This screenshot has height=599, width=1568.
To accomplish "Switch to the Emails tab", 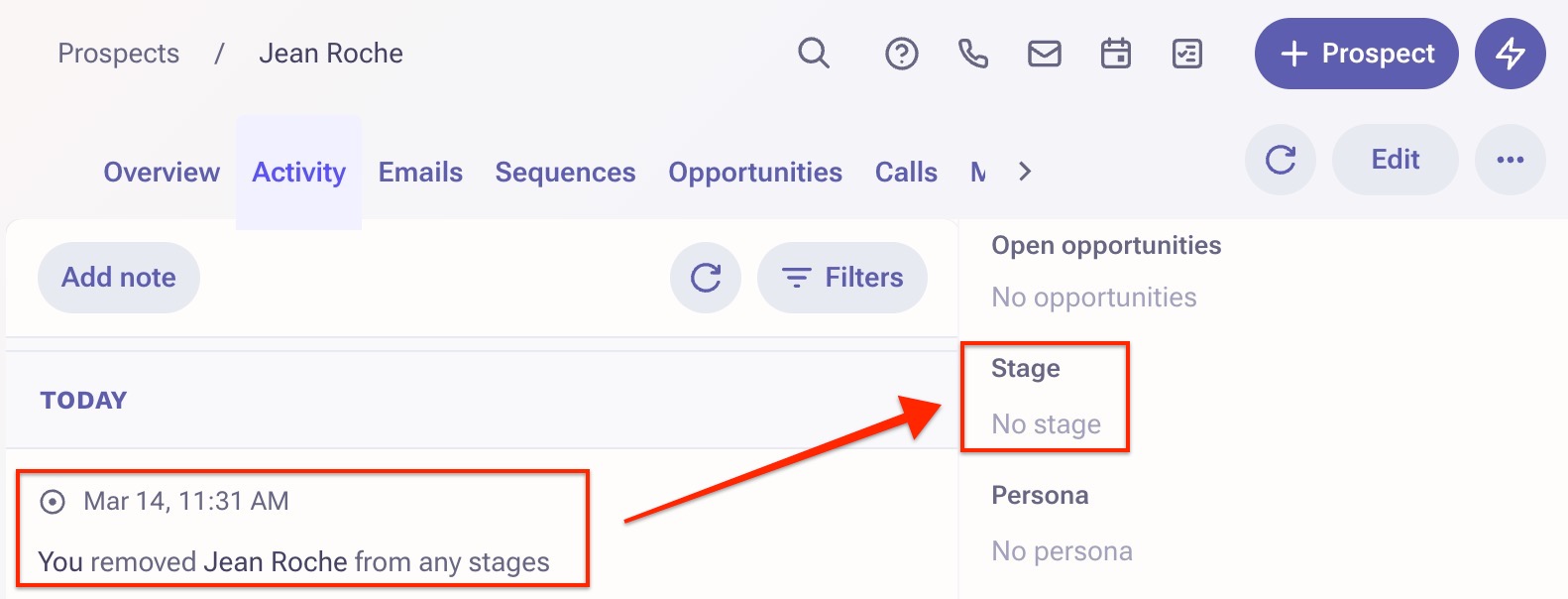I will [420, 172].
